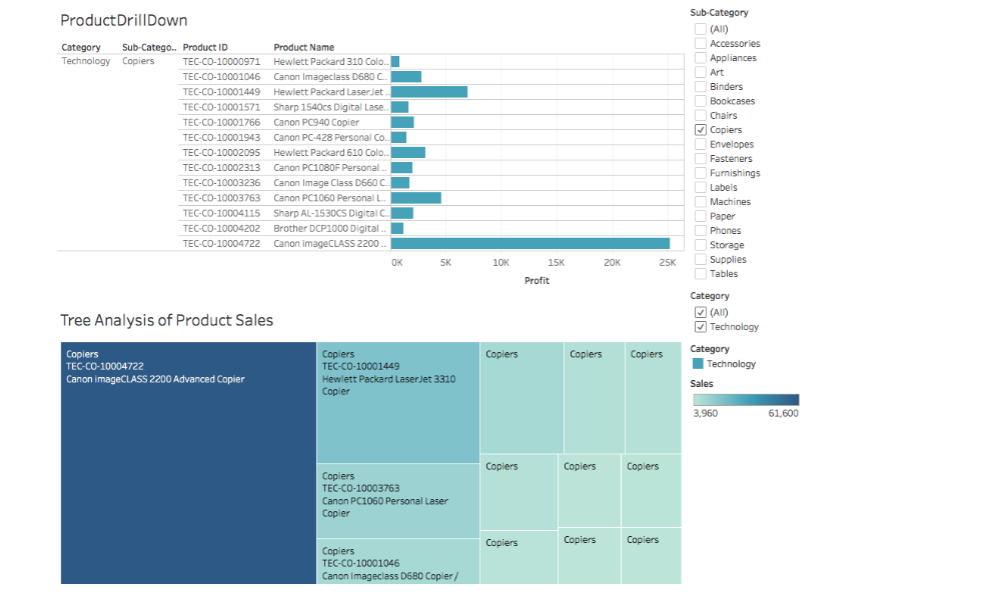This screenshot has width=982, height=597.
Task: Select product ID TEC-CO-10004202
Action: click(221, 228)
